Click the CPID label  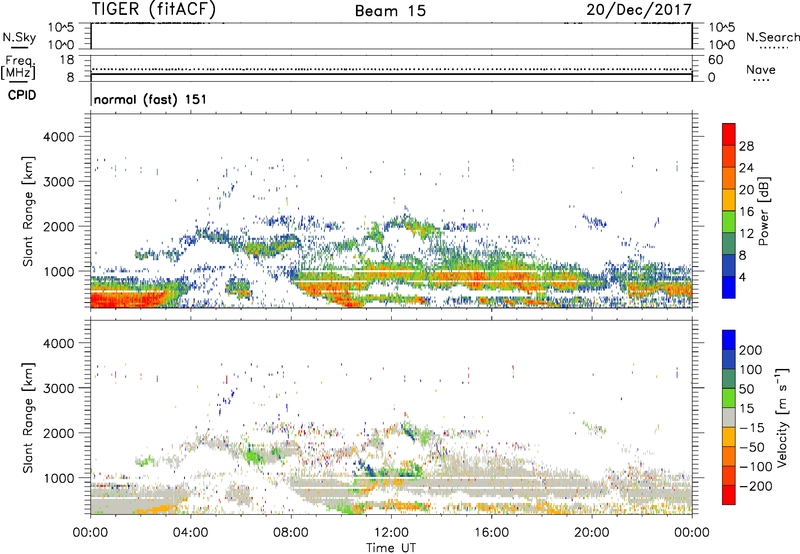[22, 95]
